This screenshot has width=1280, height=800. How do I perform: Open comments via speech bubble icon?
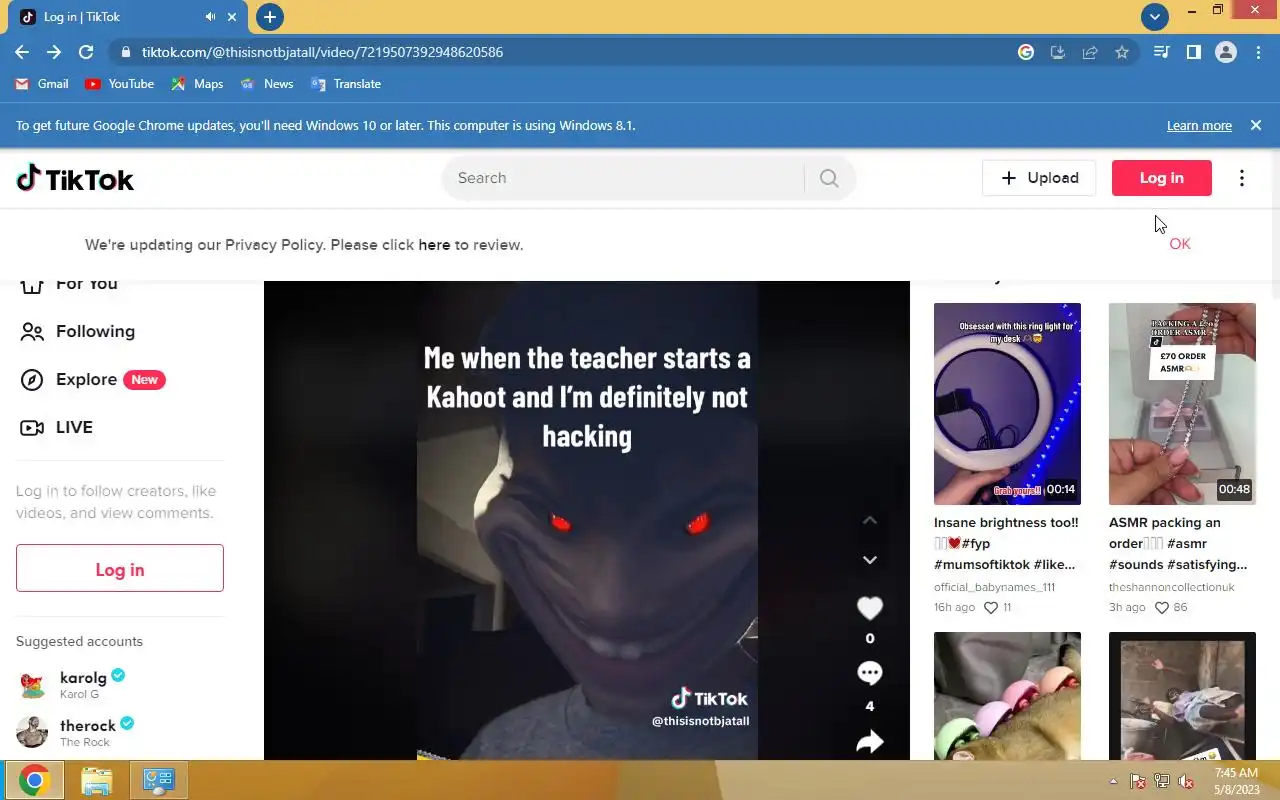(870, 674)
